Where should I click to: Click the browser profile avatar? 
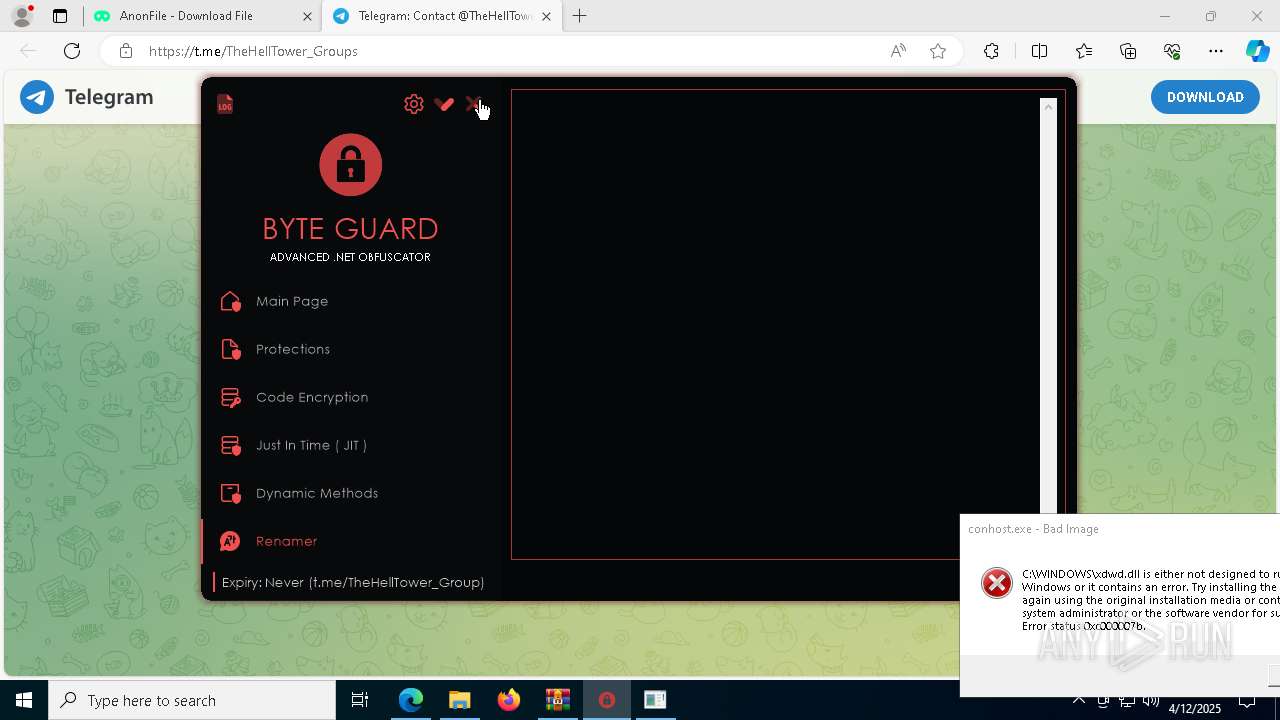click(x=22, y=16)
